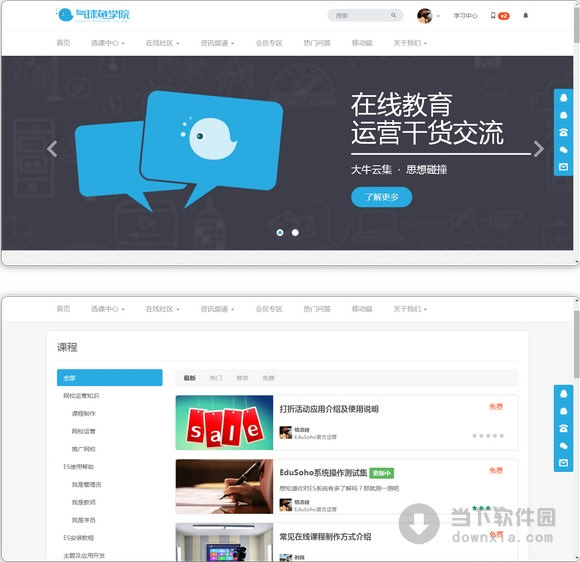Click the second sidebar icon in lower window

(x=563, y=411)
